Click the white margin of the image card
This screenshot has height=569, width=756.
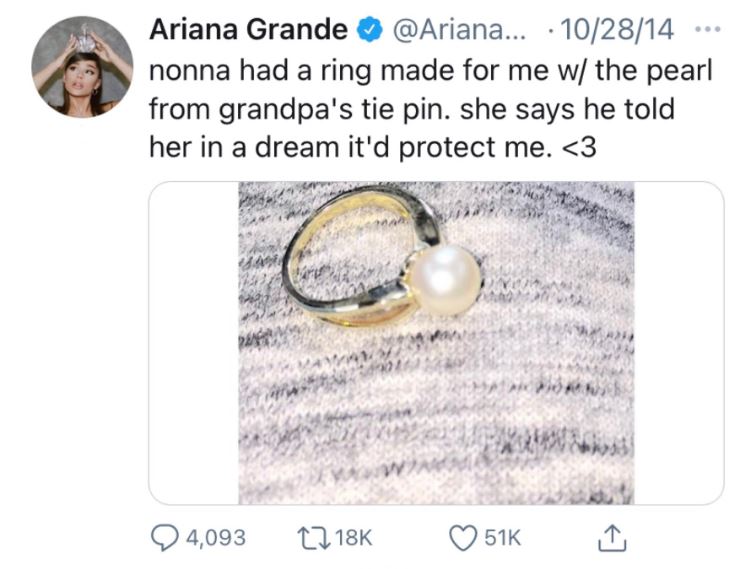click(x=194, y=343)
